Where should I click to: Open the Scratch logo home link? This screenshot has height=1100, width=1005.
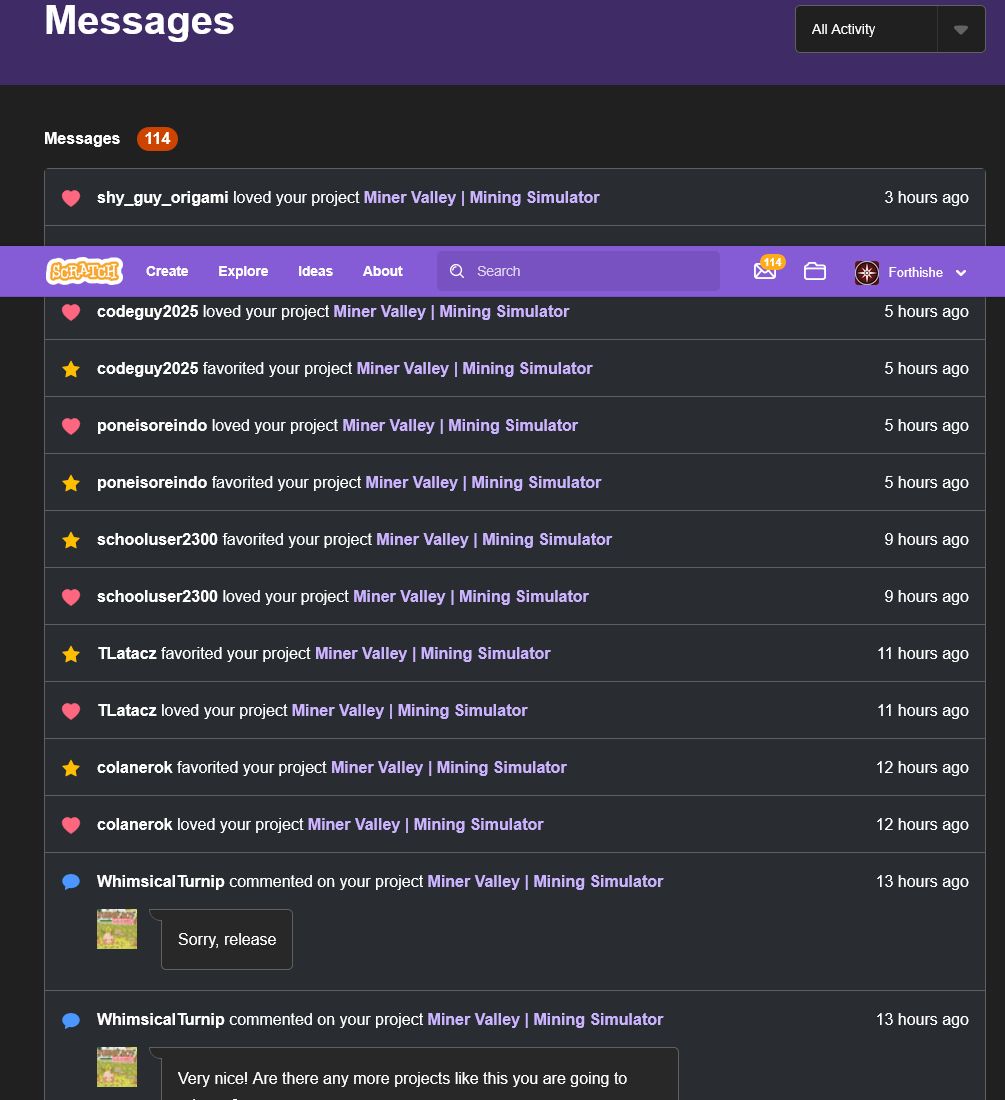tap(84, 271)
